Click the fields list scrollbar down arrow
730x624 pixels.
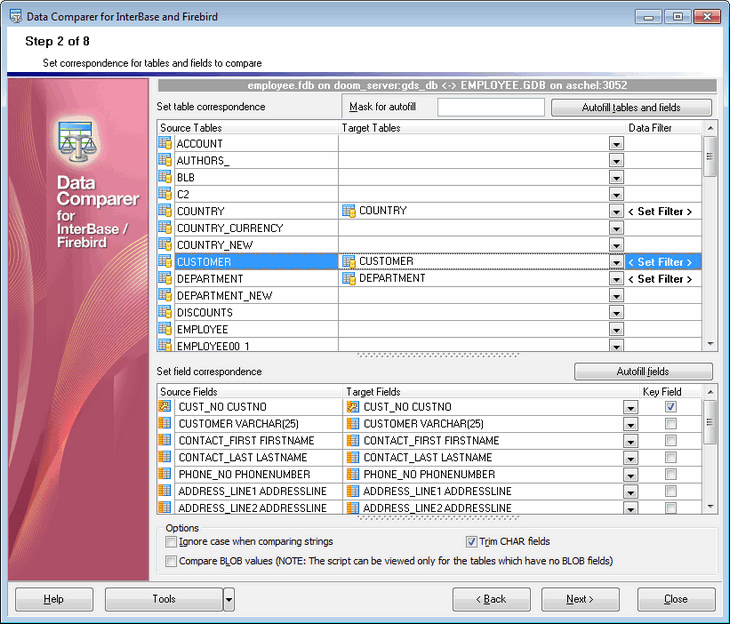point(710,506)
